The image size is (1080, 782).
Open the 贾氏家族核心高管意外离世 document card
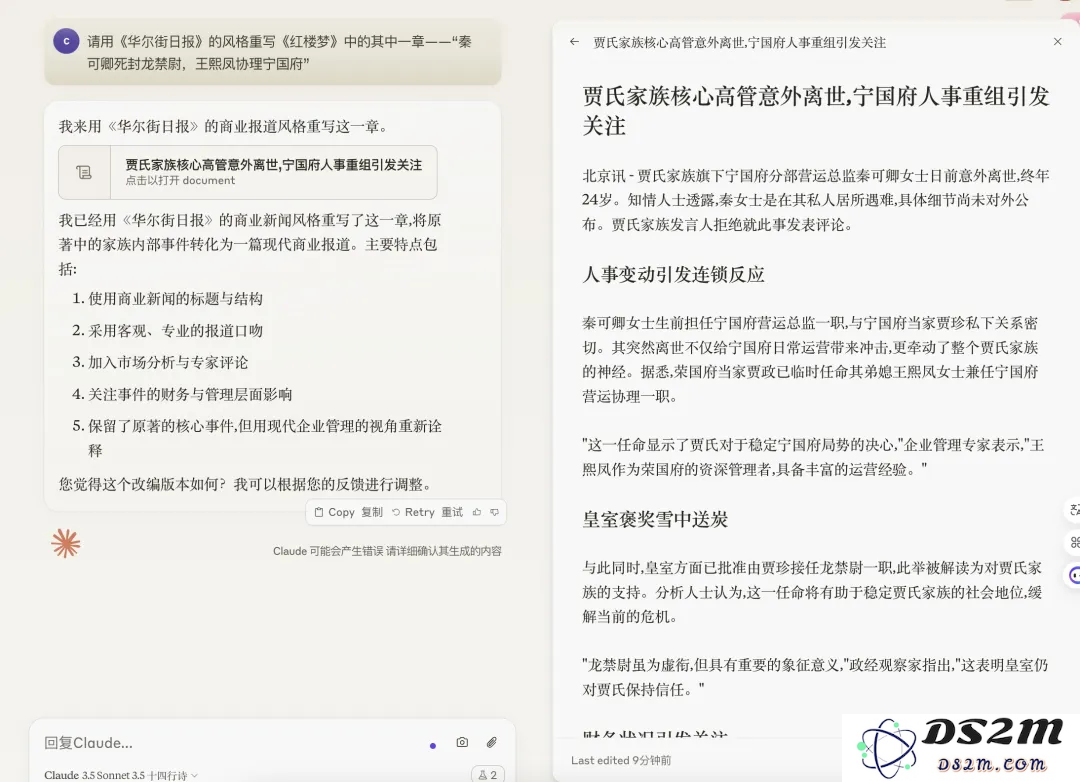[x=248, y=172]
